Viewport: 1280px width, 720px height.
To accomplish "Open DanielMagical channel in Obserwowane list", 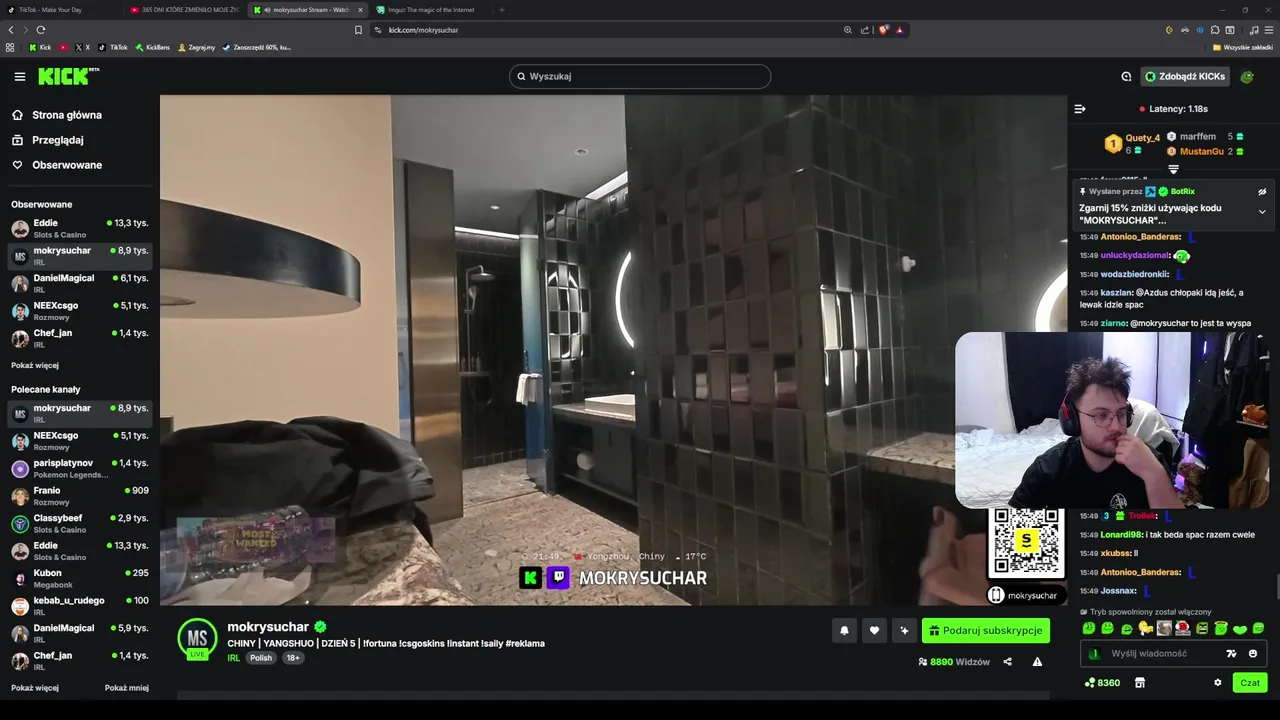I will click(80, 283).
